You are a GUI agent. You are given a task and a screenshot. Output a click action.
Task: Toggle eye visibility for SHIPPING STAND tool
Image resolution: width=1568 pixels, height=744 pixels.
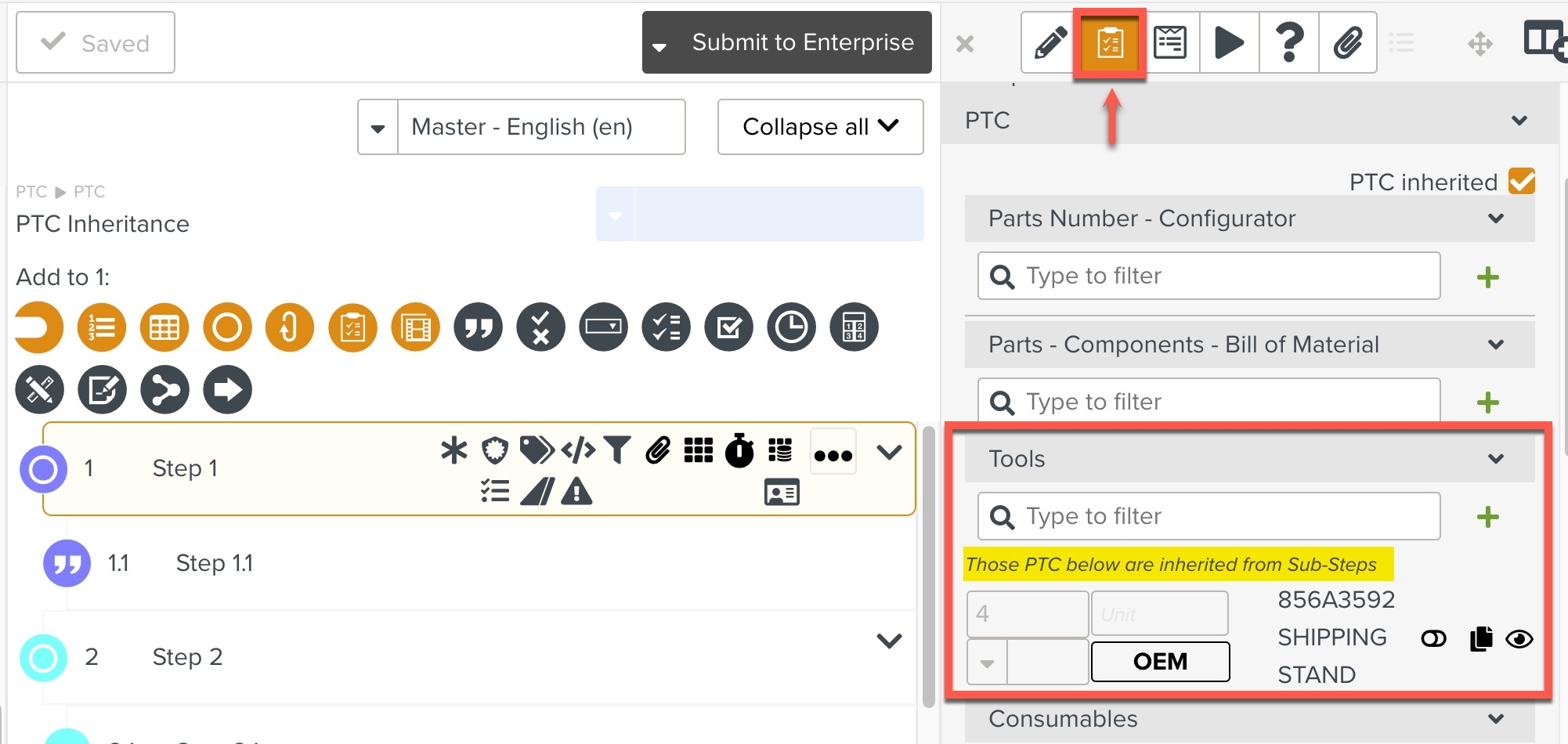tap(1519, 639)
